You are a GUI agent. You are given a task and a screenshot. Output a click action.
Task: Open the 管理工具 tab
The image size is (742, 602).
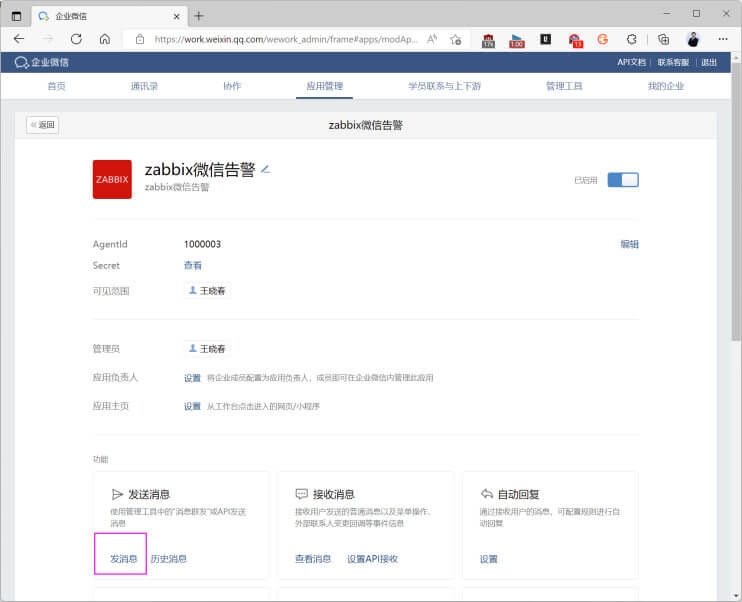click(x=564, y=86)
